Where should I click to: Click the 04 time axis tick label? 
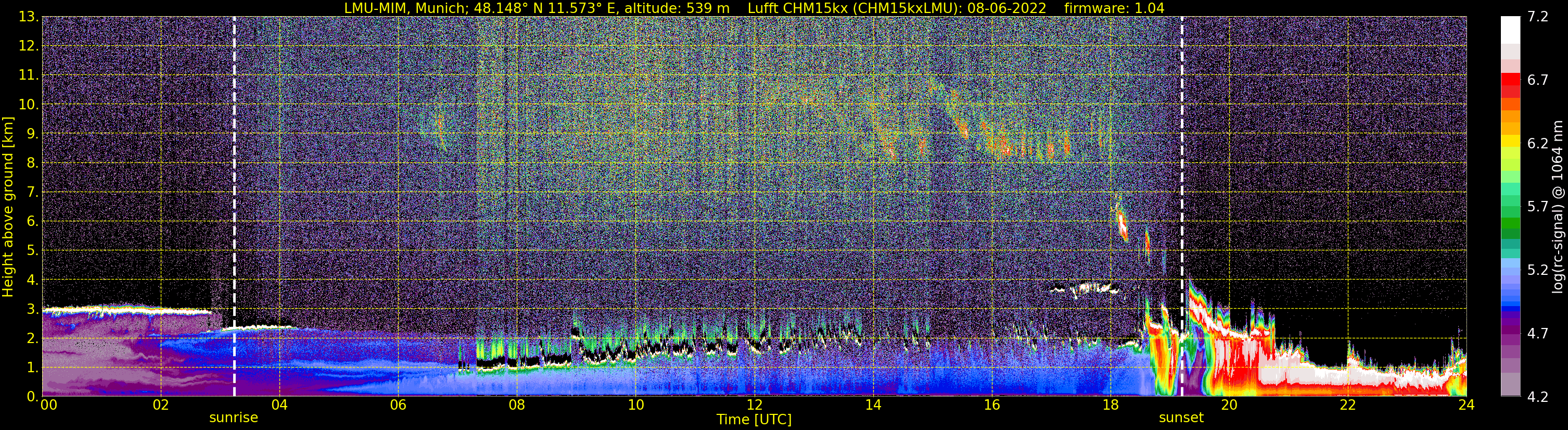coord(279,405)
